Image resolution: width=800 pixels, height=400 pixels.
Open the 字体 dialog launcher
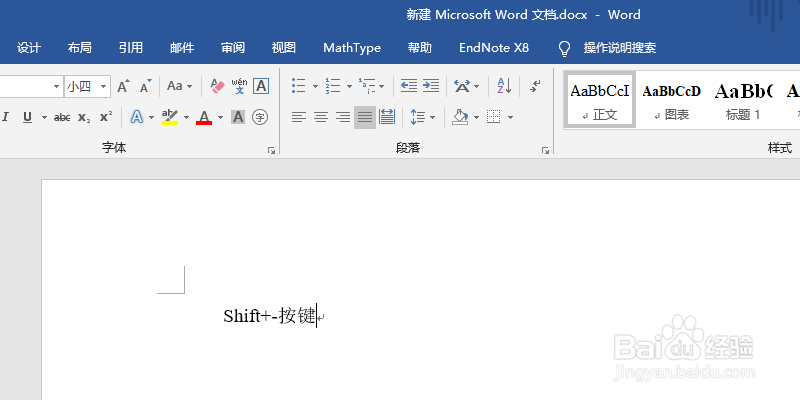tap(272, 151)
